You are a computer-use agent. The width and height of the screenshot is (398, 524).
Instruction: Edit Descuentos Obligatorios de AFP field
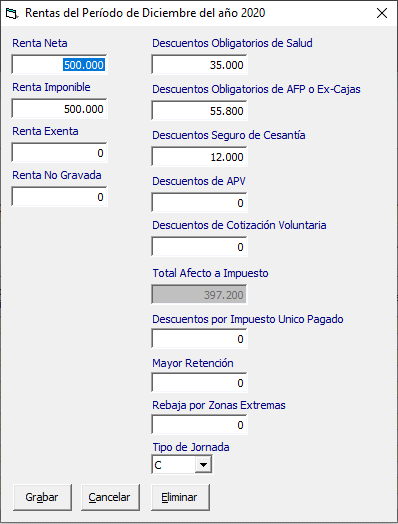(199, 111)
